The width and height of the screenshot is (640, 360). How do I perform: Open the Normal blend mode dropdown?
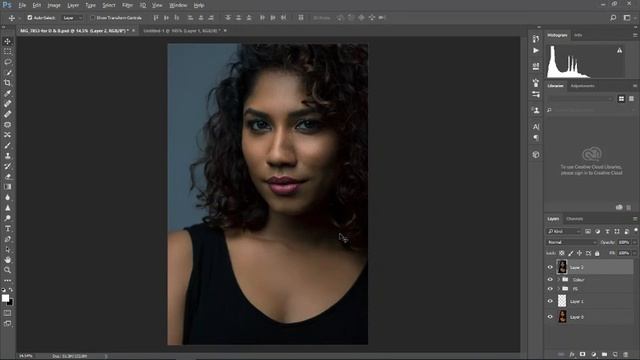click(x=572, y=242)
